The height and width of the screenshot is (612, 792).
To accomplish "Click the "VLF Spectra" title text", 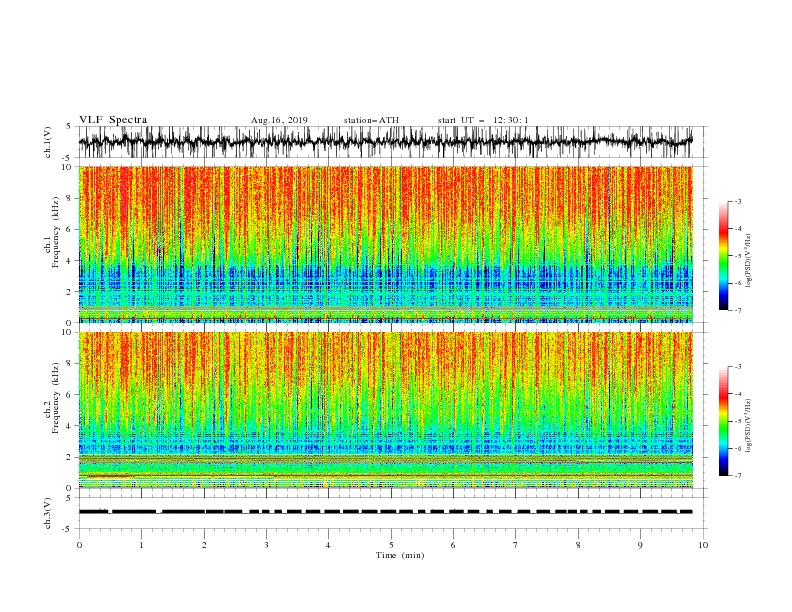I will pyautogui.click(x=113, y=120).
